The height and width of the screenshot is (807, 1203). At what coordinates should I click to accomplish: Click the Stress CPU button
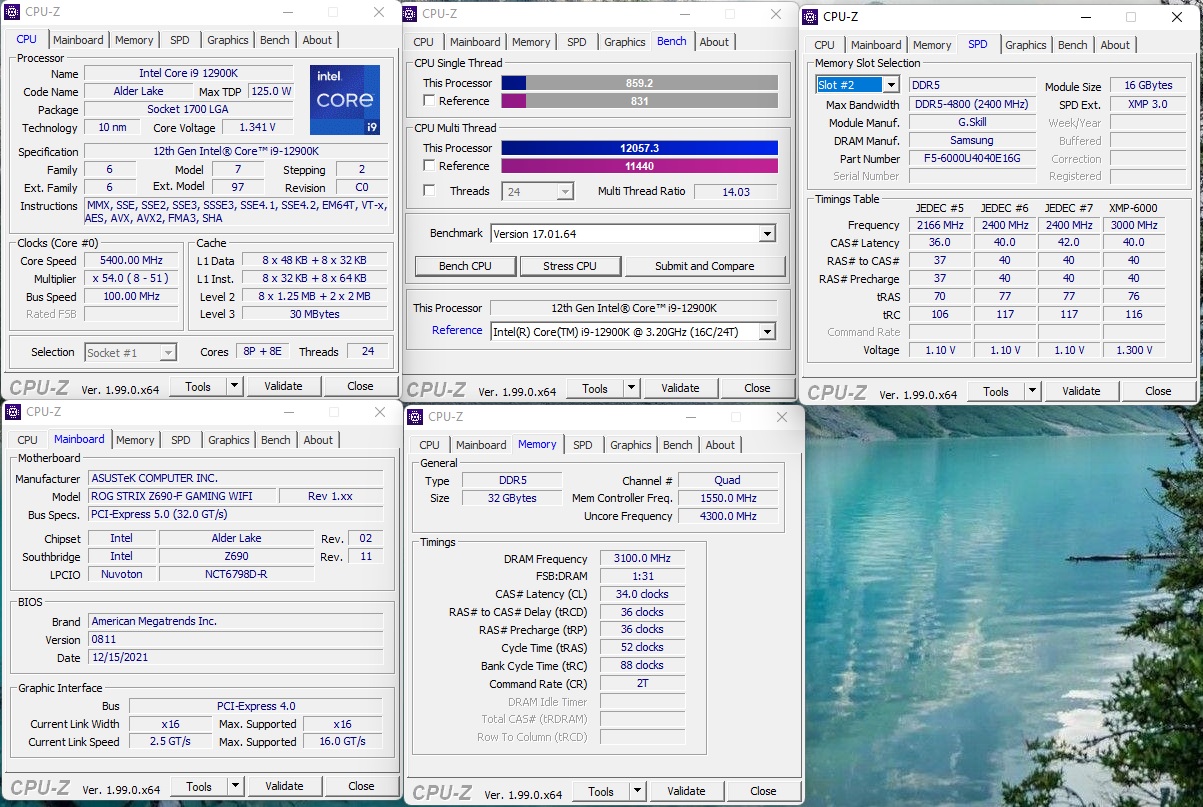[x=570, y=266]
